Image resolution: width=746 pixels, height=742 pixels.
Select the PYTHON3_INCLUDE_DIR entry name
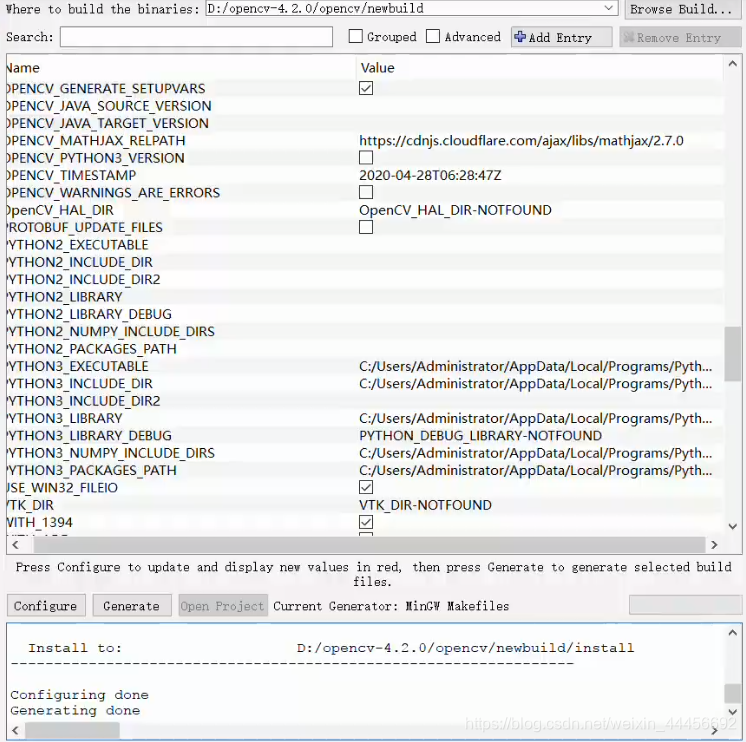tap(80, 384)
